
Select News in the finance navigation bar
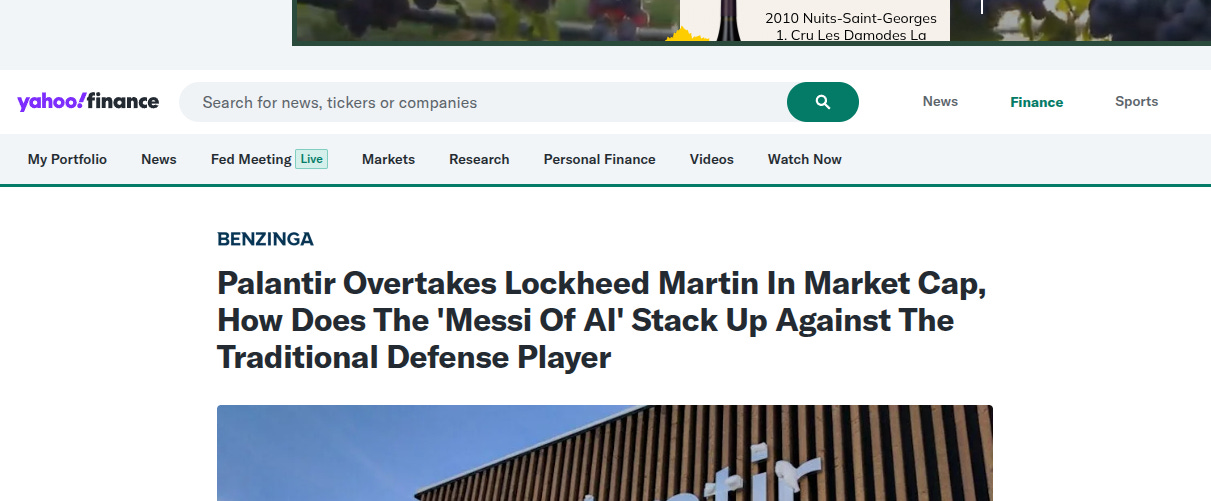pyautogui.click(x=159, y=159)
